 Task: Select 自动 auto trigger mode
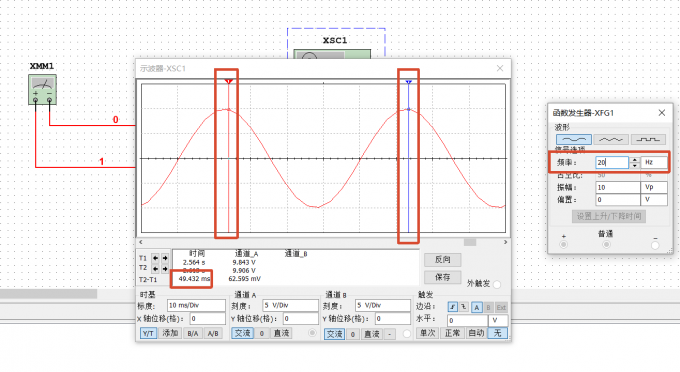point(476,333)
